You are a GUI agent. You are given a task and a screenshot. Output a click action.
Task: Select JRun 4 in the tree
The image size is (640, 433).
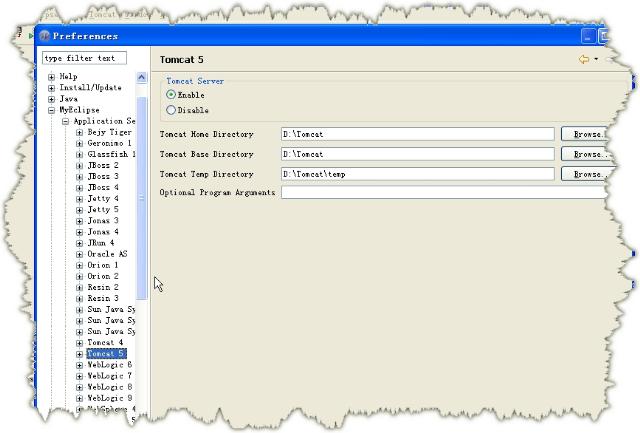[x=101, y=242]
